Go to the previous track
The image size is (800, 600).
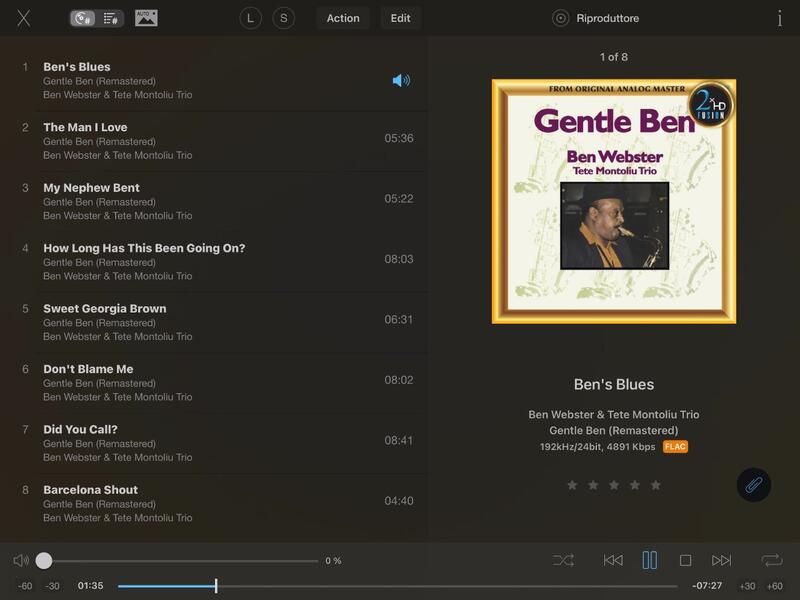click(x=613, y=561)
